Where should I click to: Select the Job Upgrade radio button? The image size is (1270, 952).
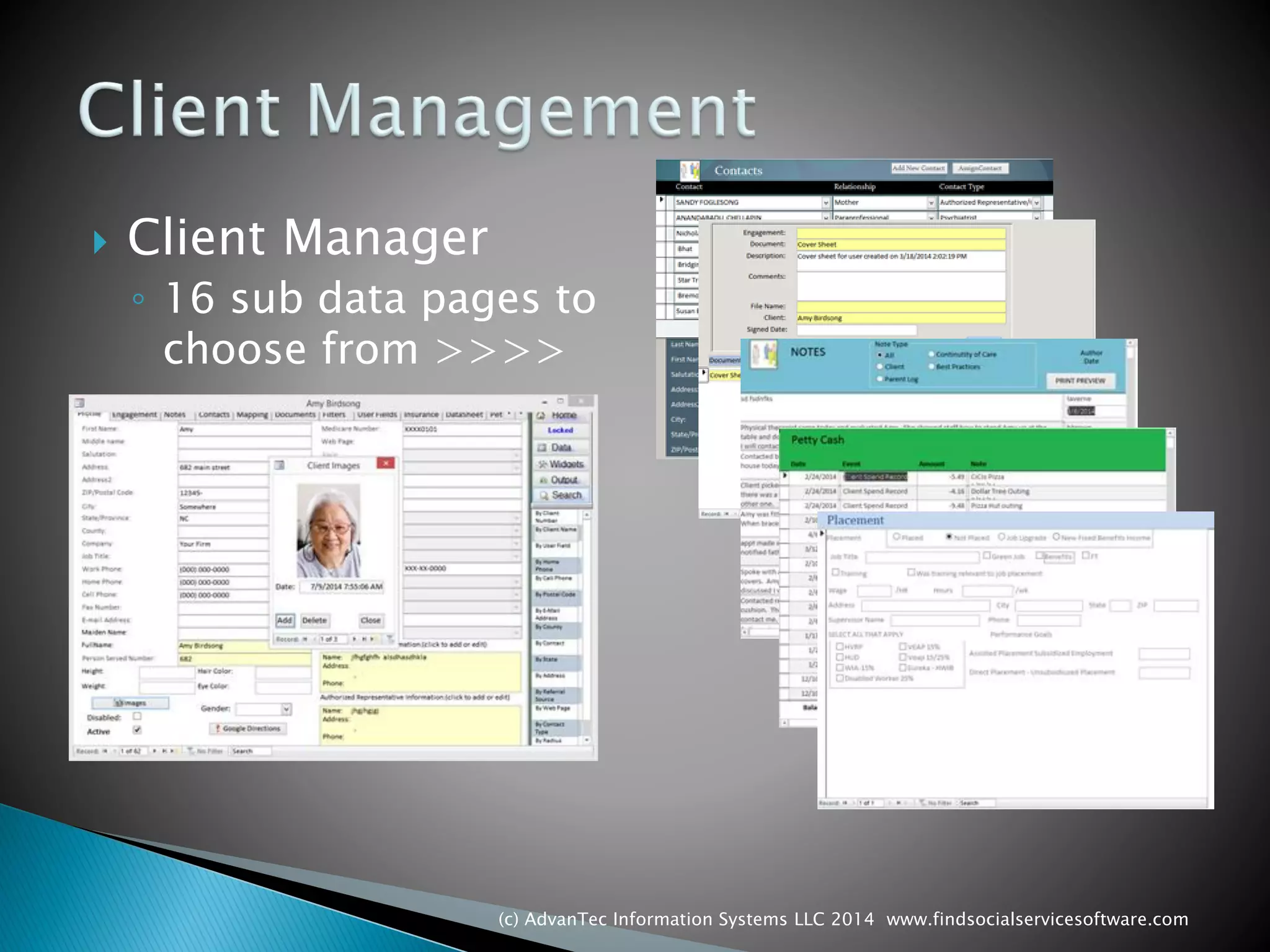1001,537
